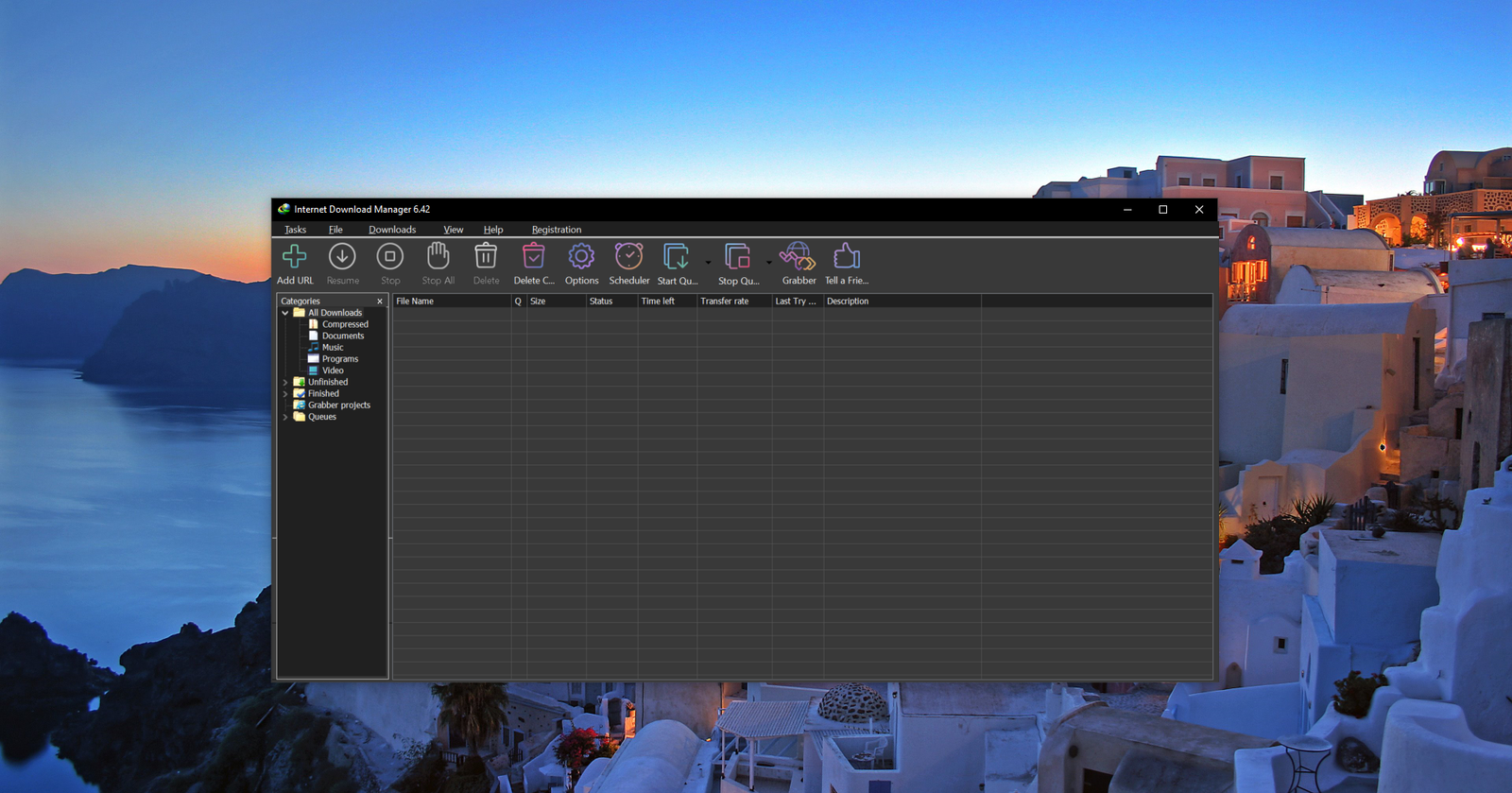Click the Tell a Friend thumbs-up icon

pyautogui.click(x=846, y=257)
